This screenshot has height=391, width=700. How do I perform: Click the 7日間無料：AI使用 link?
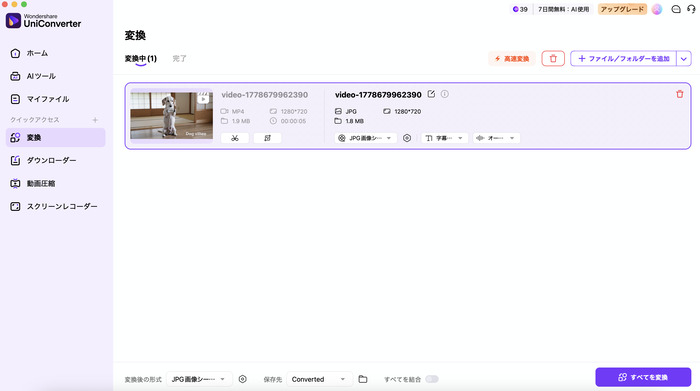click(563, 9)
